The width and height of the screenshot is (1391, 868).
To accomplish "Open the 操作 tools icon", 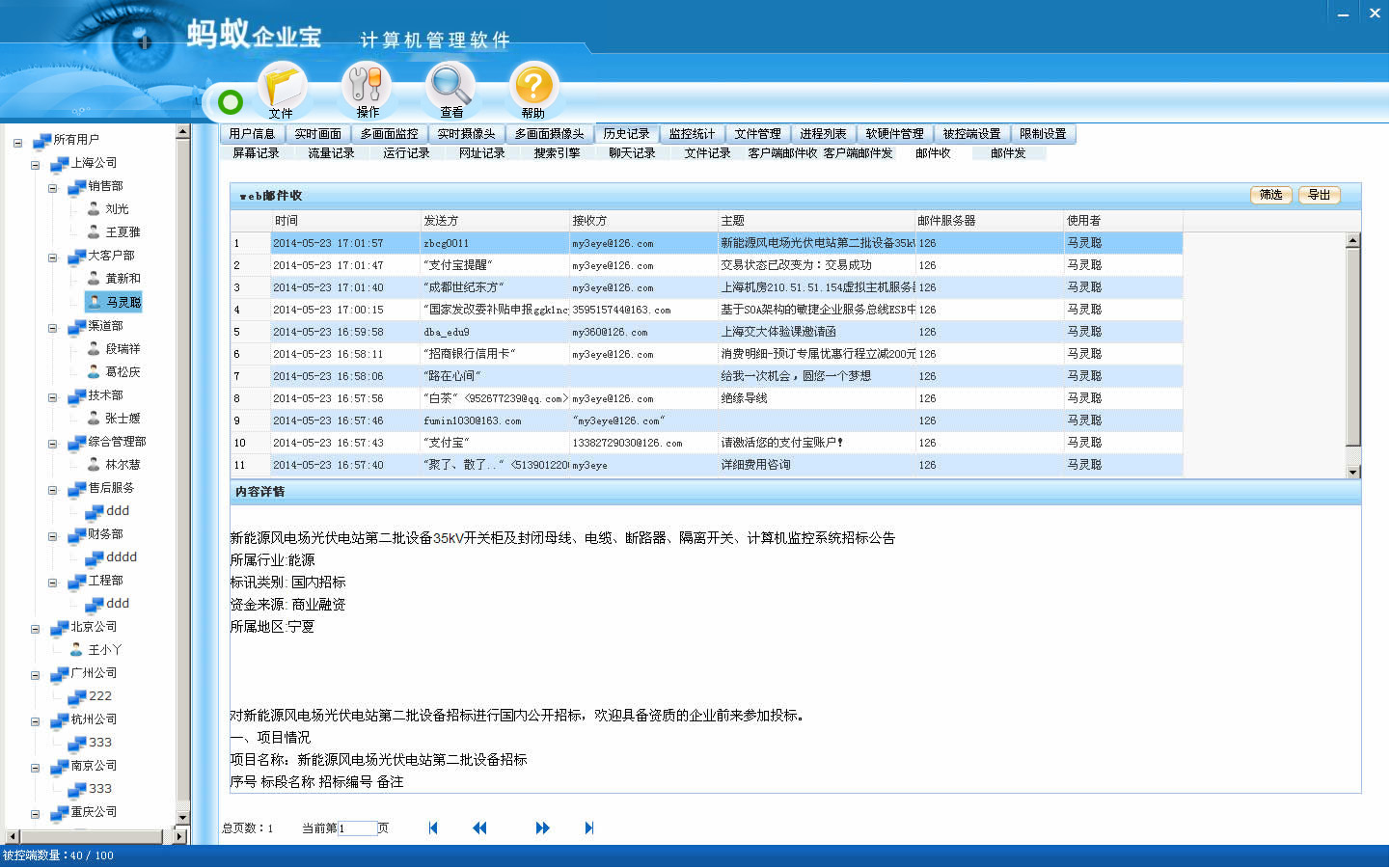I will [x=367, y=87].
